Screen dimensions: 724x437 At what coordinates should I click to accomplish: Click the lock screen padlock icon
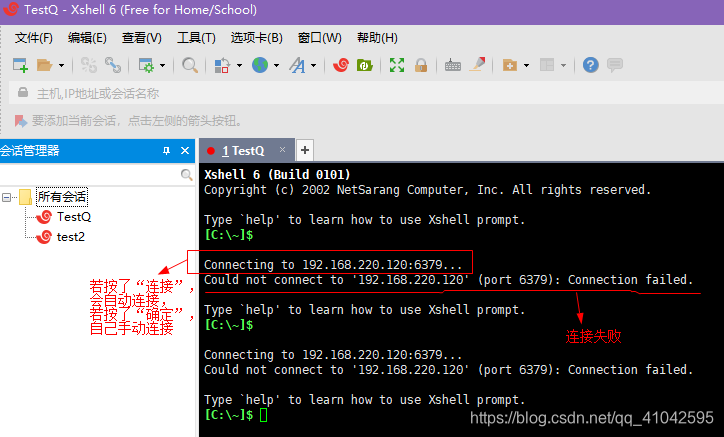(x=421, y=65)
